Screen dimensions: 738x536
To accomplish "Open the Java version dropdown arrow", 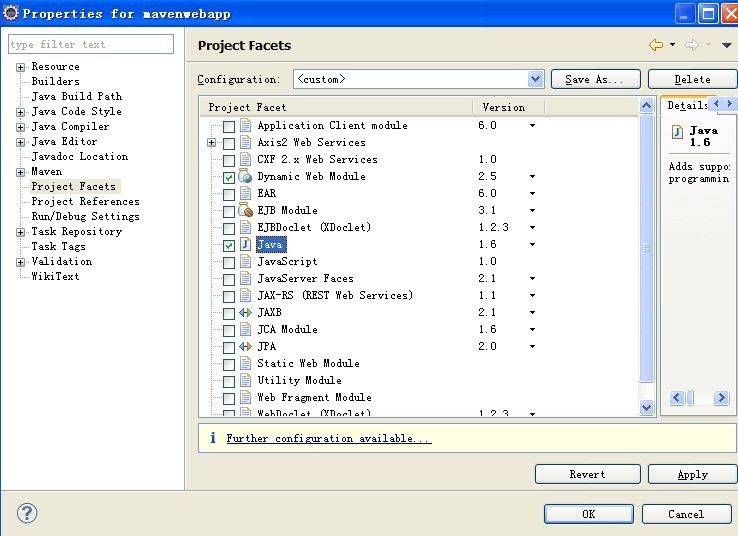I will pos(532,244).
